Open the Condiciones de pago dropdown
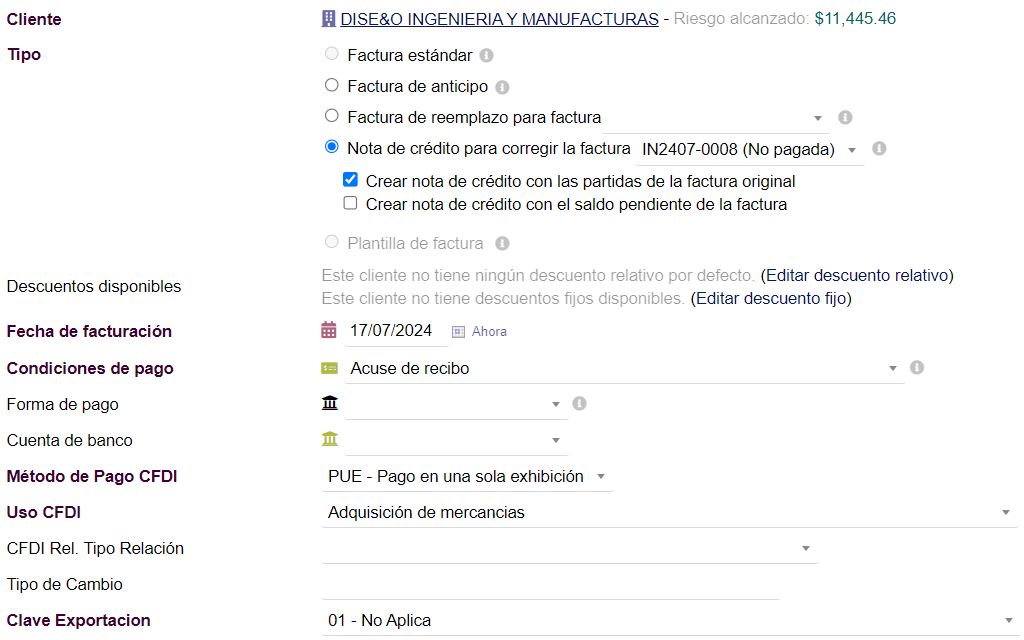 pos(623,368)
